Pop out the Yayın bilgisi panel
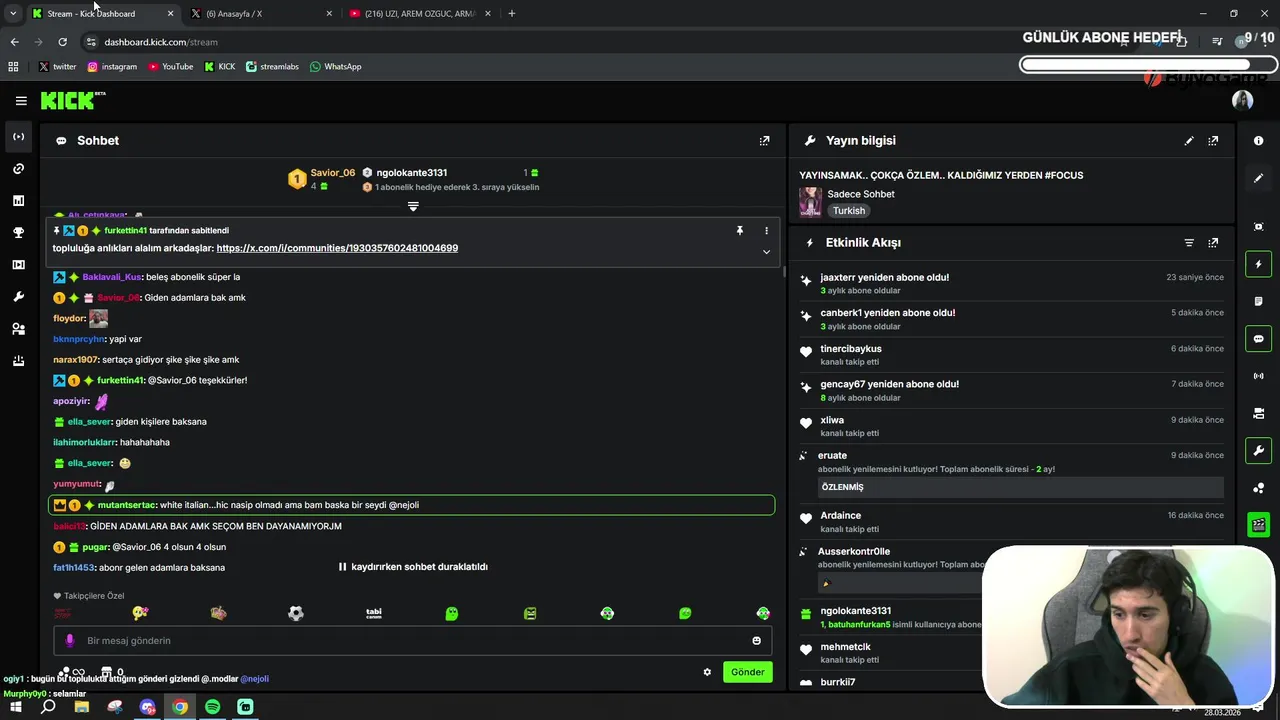Image resolution: width=1280 pixels, height=720 pixels. tap(1213, 141)
